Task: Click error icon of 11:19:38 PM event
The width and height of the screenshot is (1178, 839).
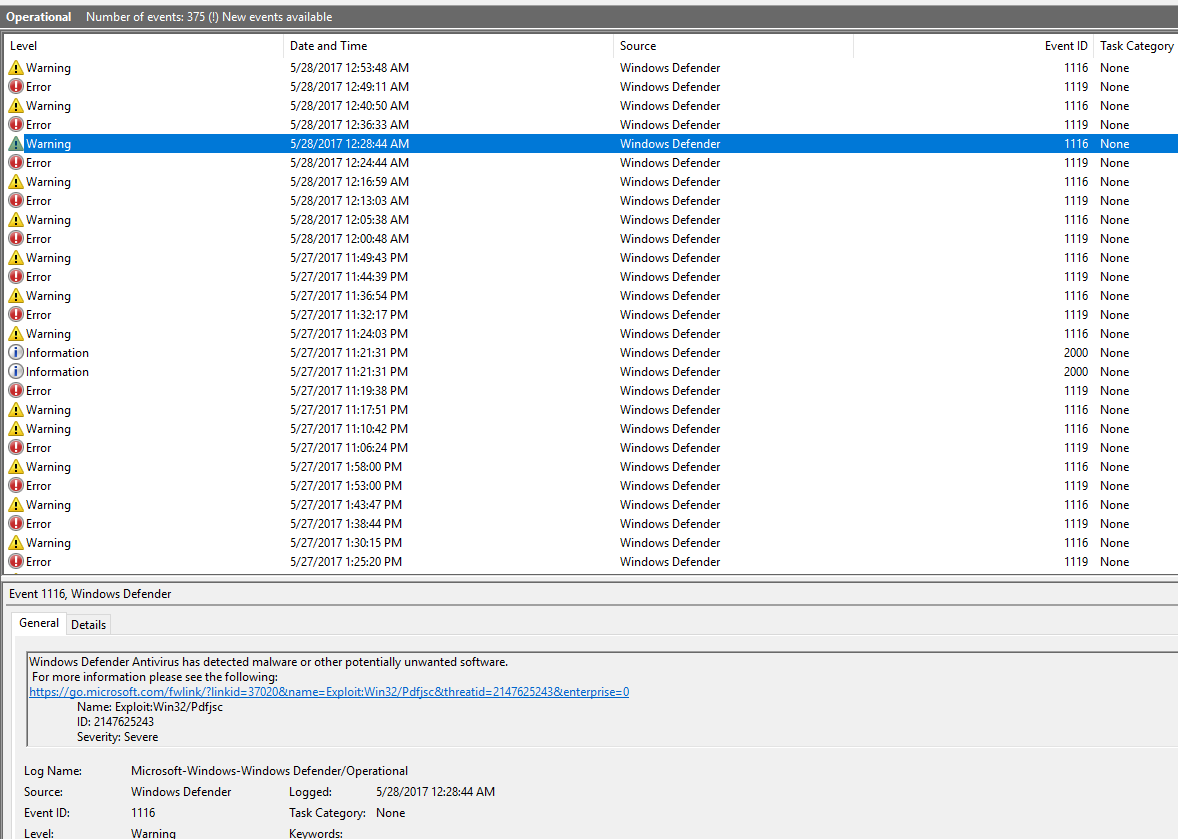Action: (x=16, y=391)
